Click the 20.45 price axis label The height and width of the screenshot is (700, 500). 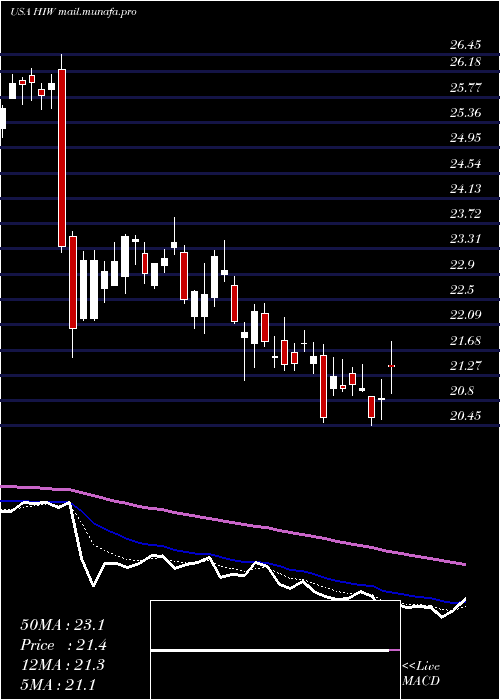(x=466, y=417)
